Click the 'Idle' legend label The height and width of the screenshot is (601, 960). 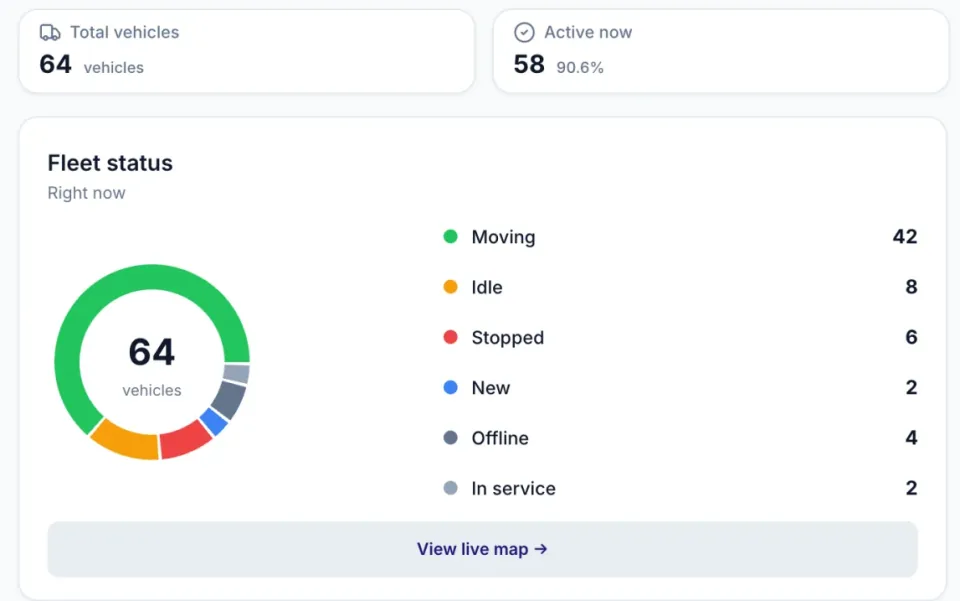[487, 287]
